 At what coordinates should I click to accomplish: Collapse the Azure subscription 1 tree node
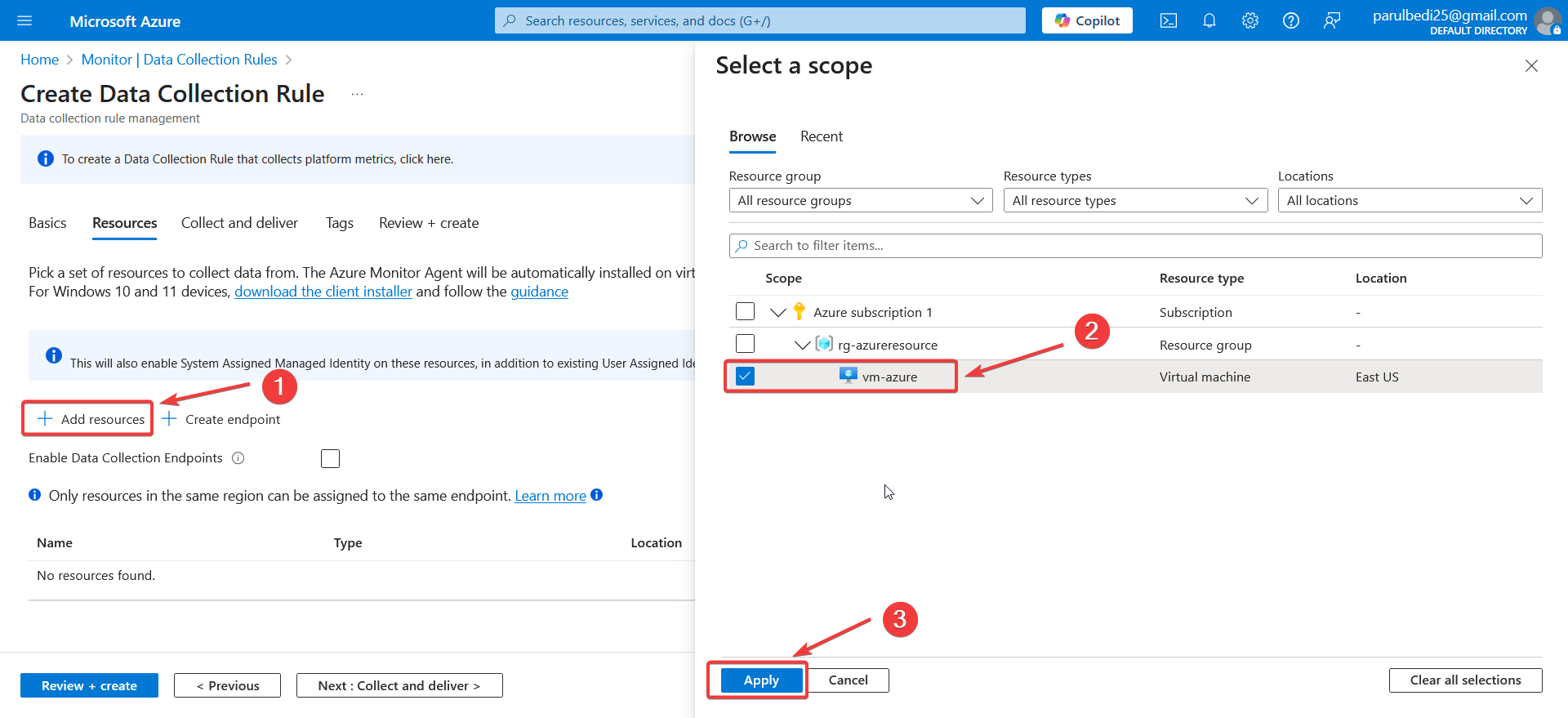777,312
